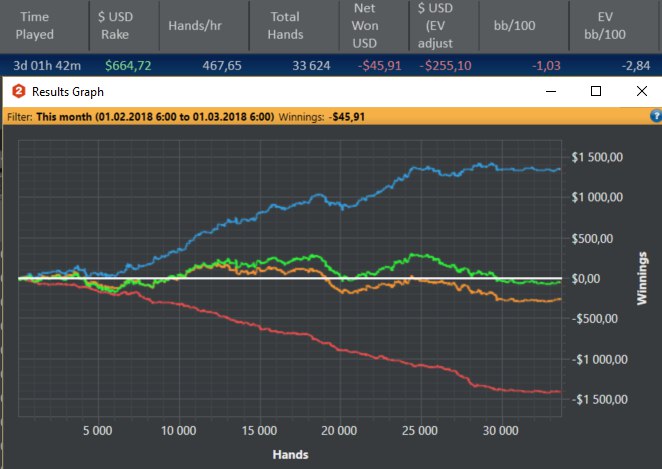Image resolution: width=662 pixels, height=469 pixels.
Task: Click the green winnings line on the graph
Action: (x=416, y=255)
